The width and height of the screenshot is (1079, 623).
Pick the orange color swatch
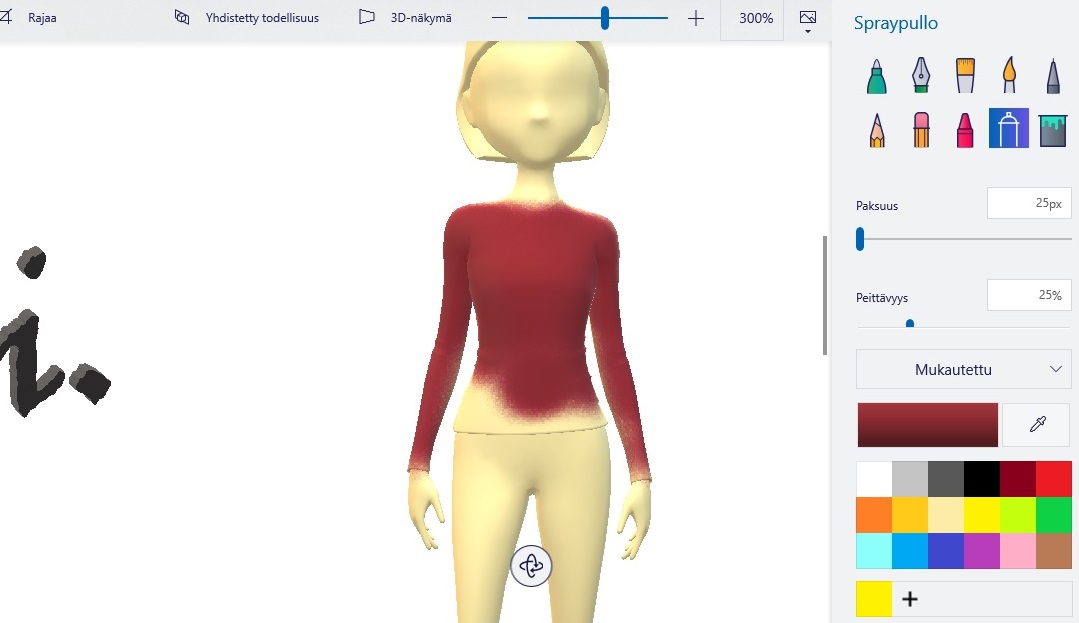(x=874, y=514)
